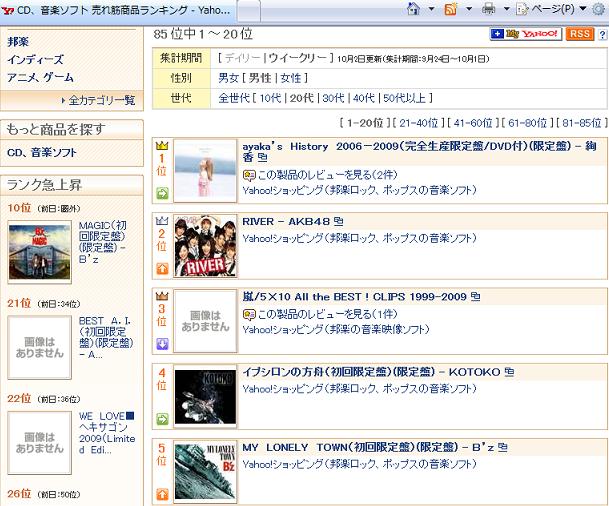Viewport: 609px width, 506px height.
Task: Click Yahoo!ショッピング 邦楽の音楽映像ソフト link
Action: [336, 330]
